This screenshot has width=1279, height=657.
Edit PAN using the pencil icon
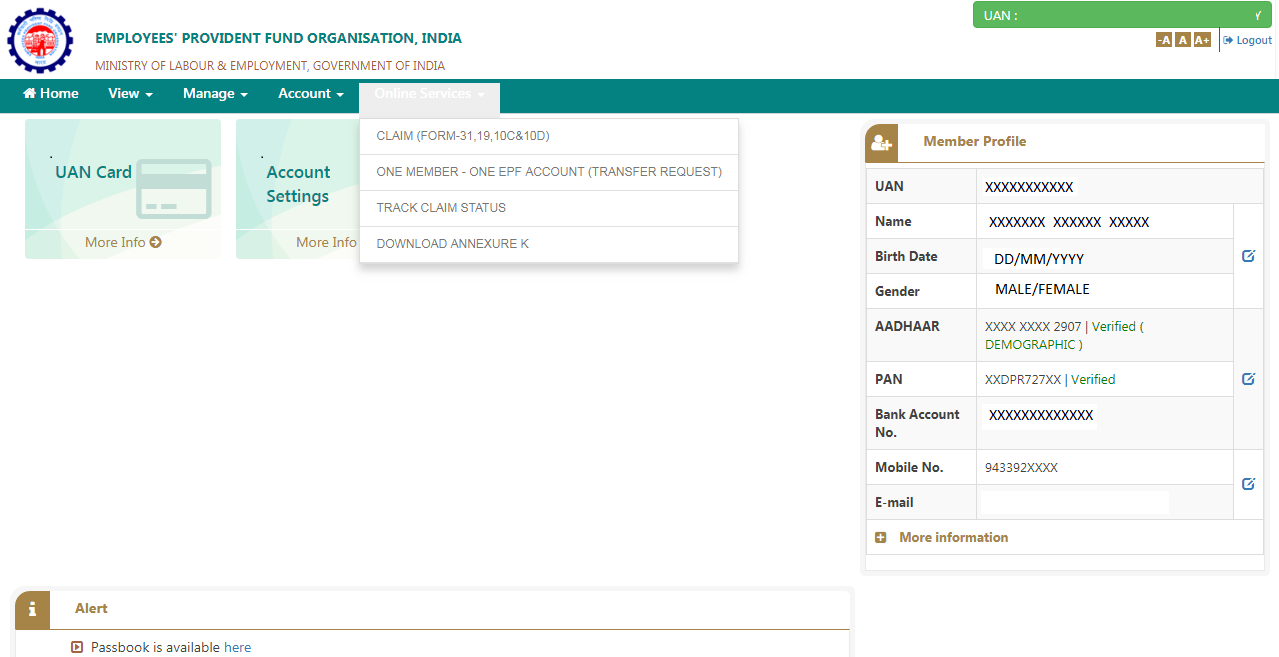coord(1247,379)
